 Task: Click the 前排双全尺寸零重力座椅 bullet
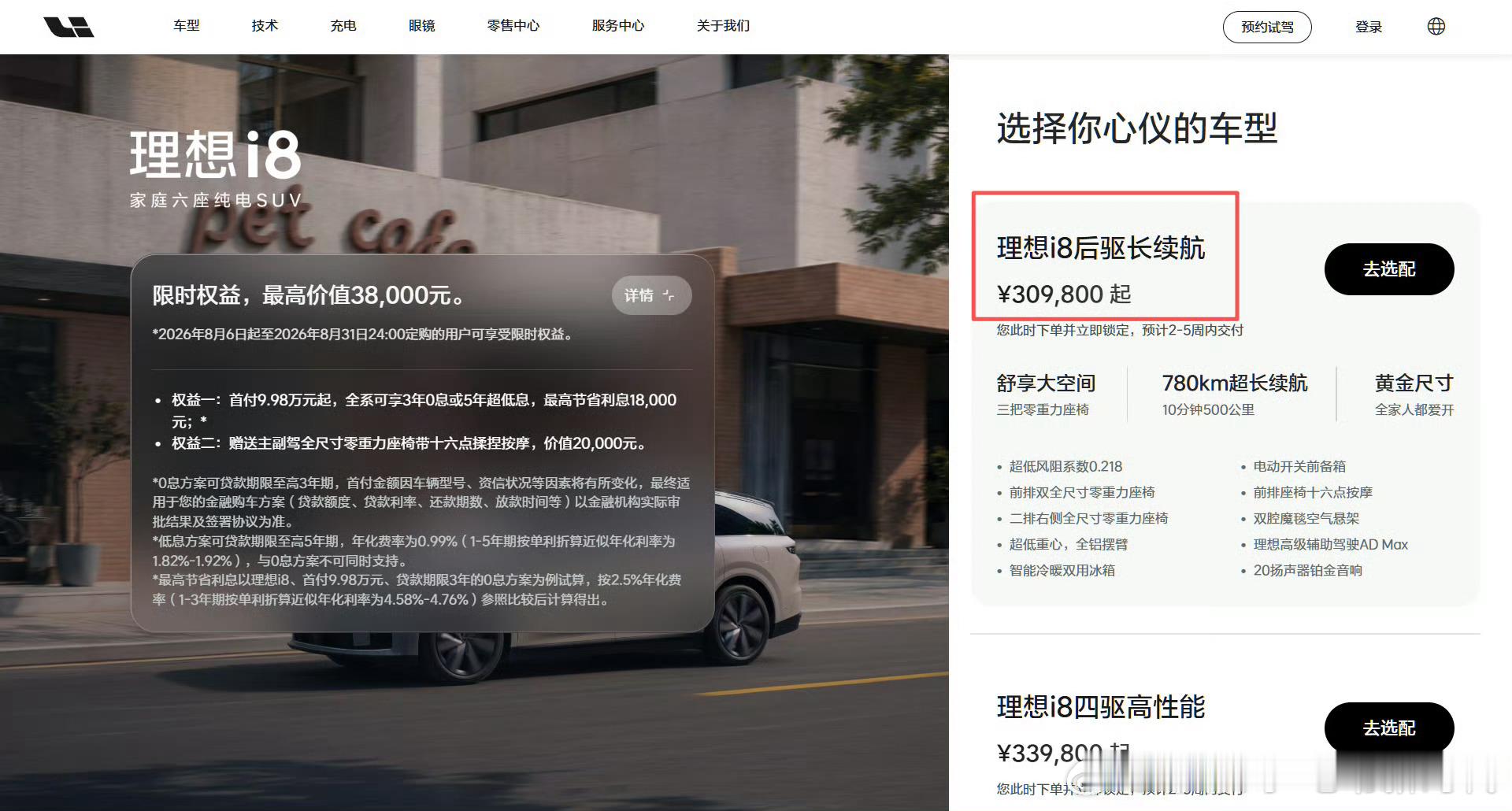pyautogui.click(x=1082, y=492)
